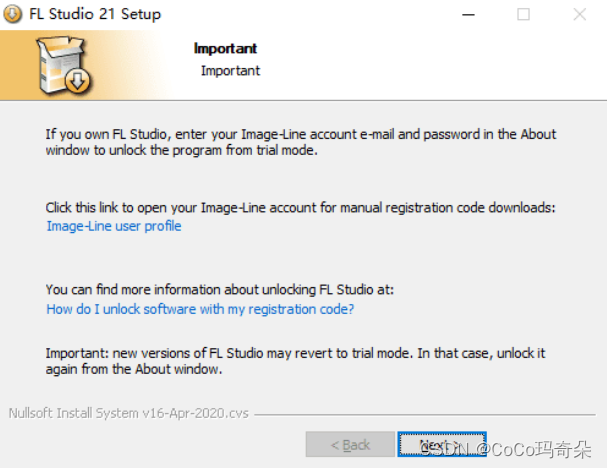607x468 pixels.
Task: Click the CSDN watermark text
Action: tap(506, 450)
